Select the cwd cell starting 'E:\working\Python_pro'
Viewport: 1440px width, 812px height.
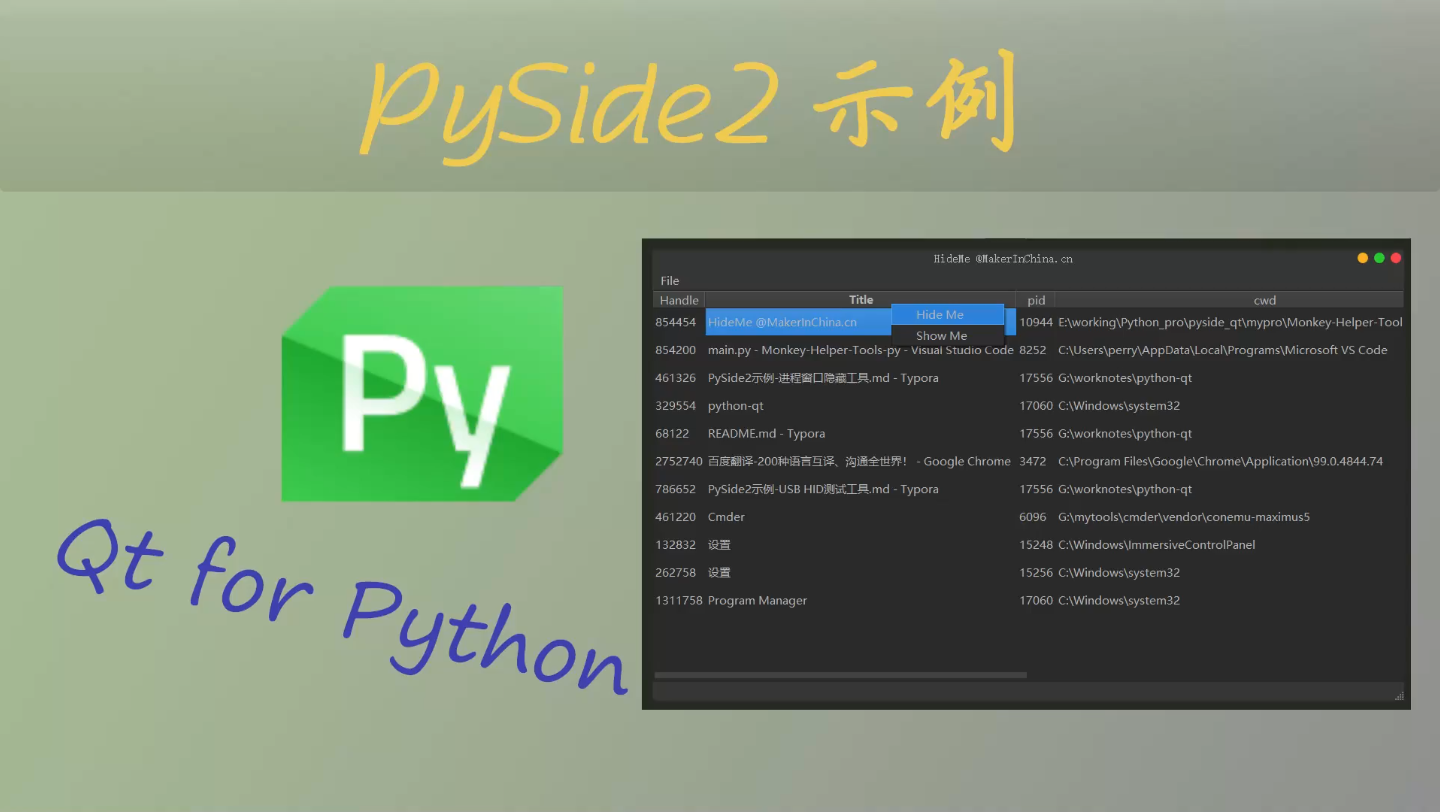coord(1229,322)
